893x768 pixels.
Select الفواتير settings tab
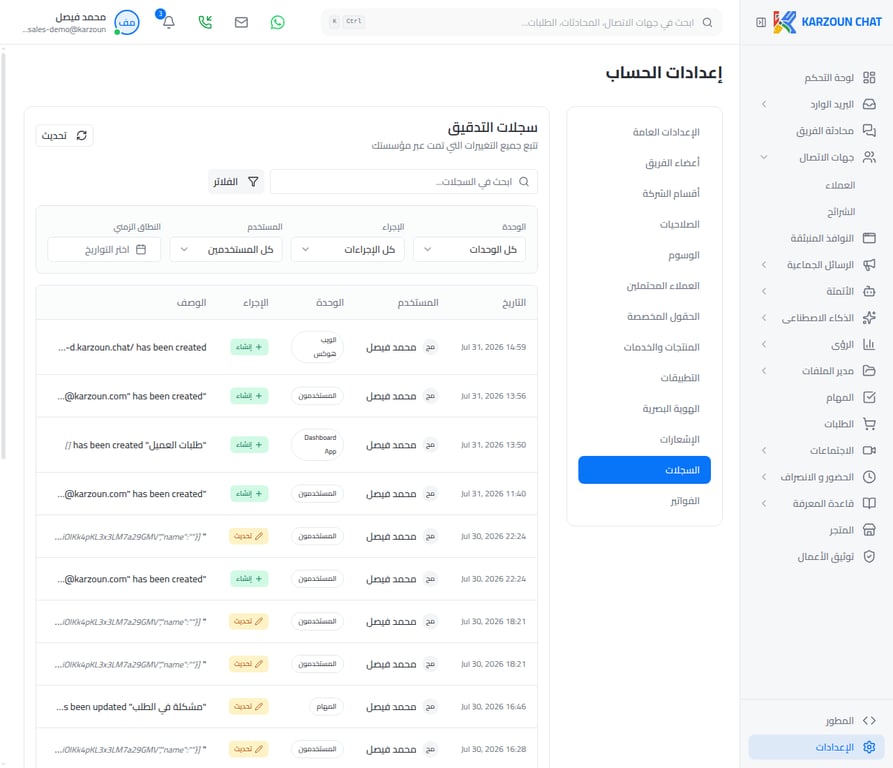[x=644, y=501]
